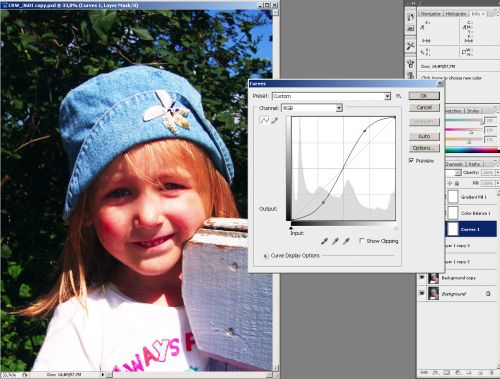The height and width of the screenshot is (379, 500).
Task: Click the upper curve control point
Action: 365,131
